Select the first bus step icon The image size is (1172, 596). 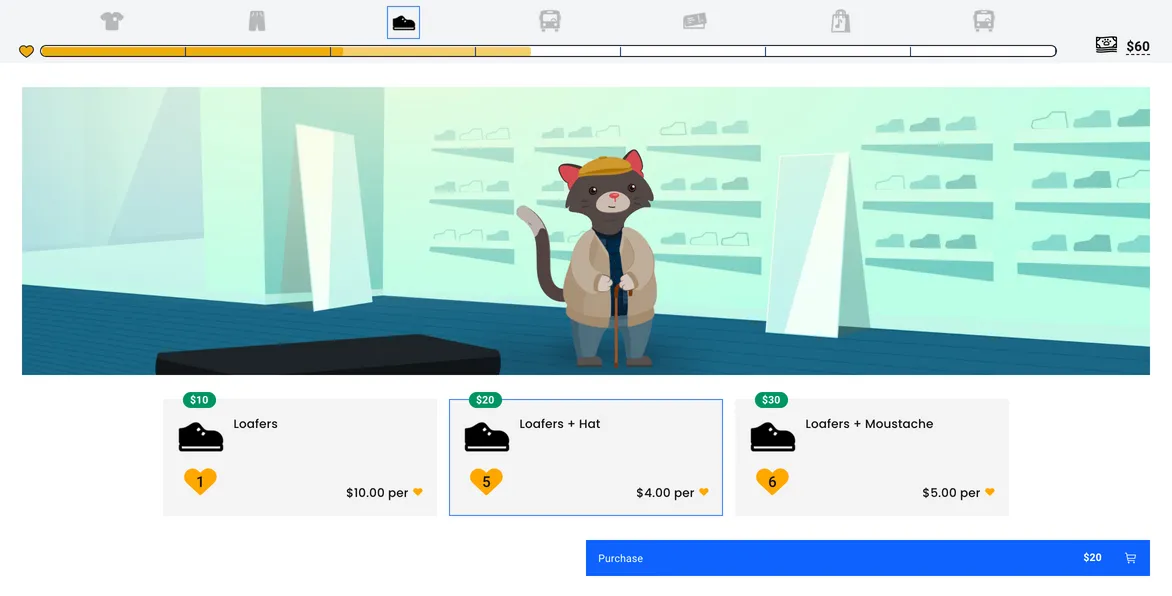[549, 21]
